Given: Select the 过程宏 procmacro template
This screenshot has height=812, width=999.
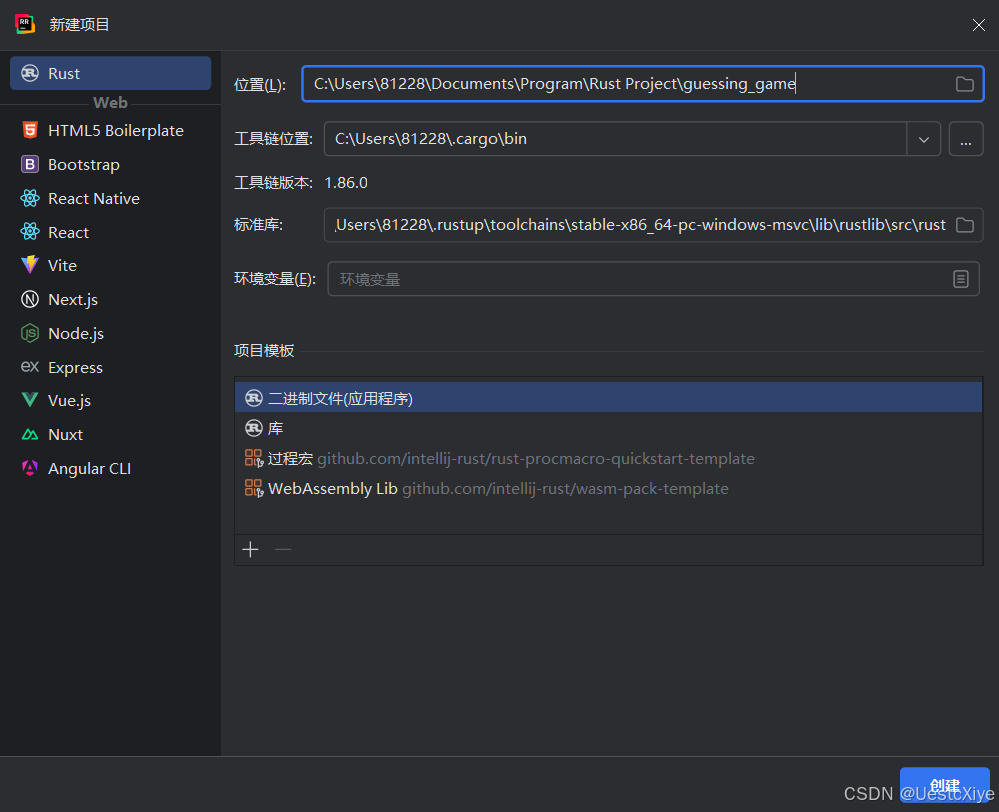Looking at the screenshot, I should [x=608, y=458].
